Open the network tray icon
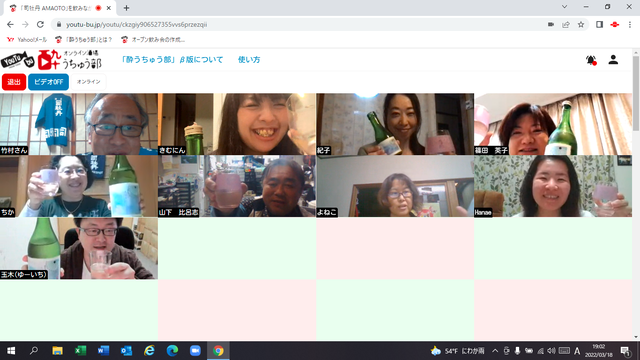Screen dimensions: 640x360 coord(540,351)
